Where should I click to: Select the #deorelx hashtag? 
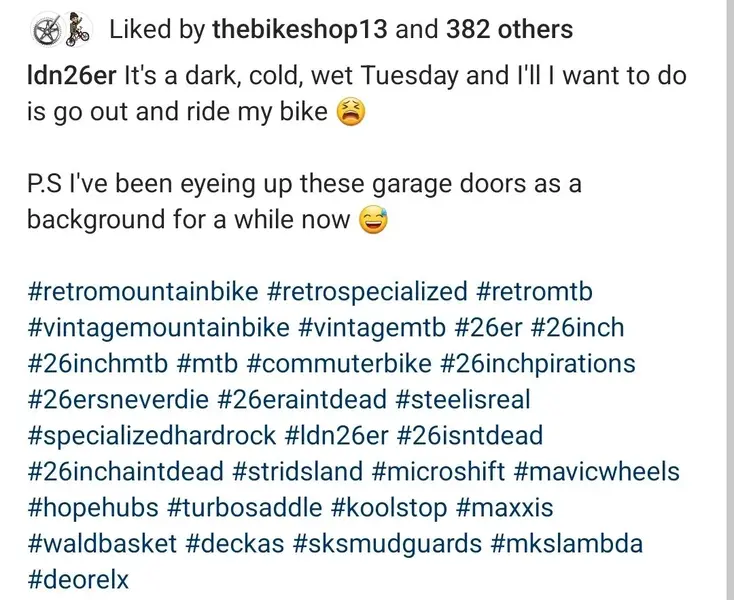[78, 580]
